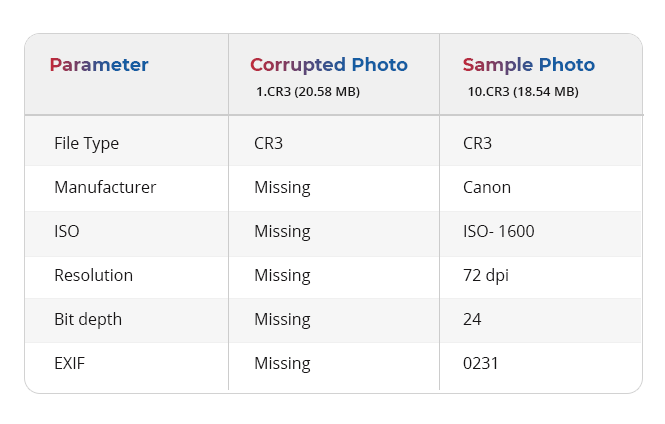
Task: Select the ISO row label
Action: coord(67,231)
